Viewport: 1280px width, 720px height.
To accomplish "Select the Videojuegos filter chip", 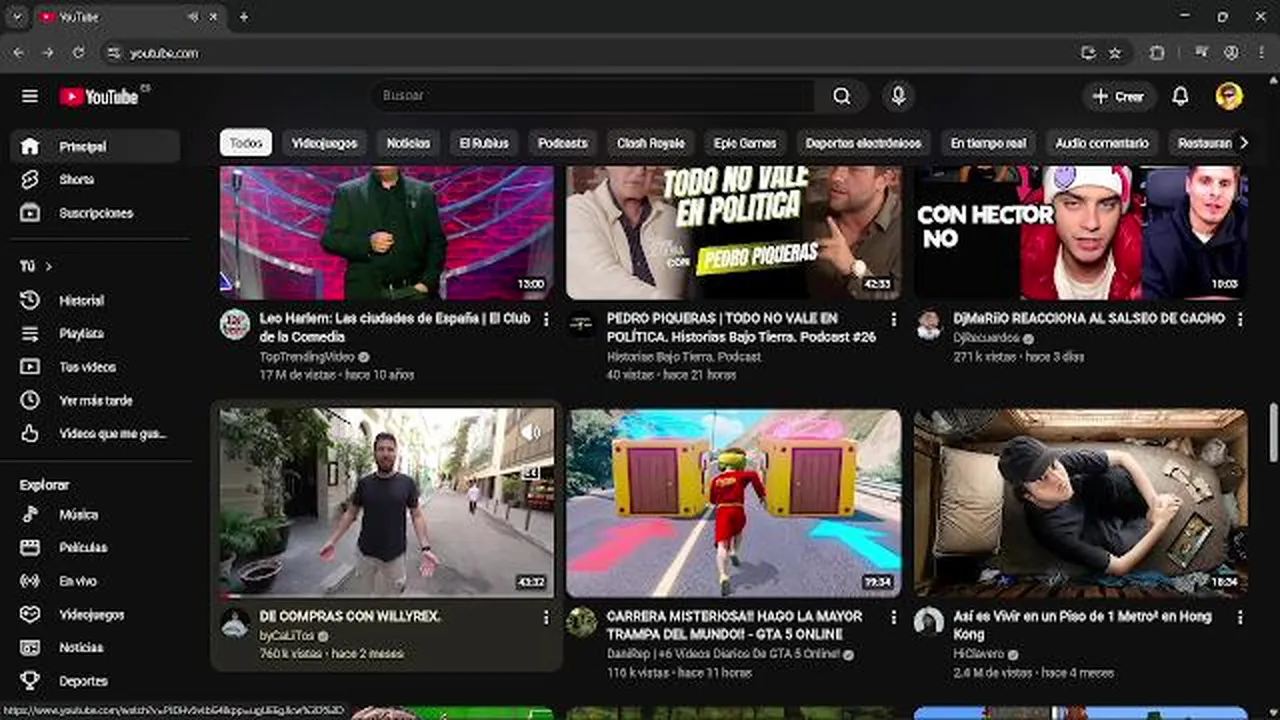I will 324,143.
